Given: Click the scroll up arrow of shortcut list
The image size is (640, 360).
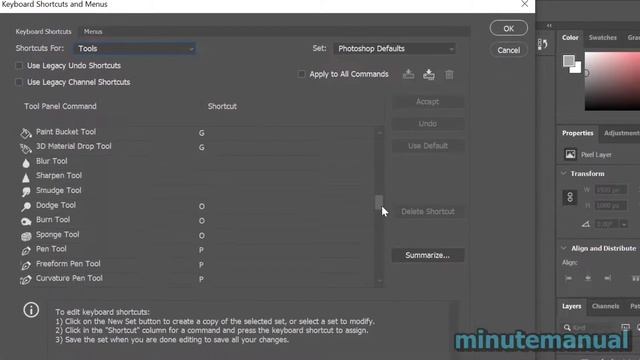Looking at the screenshot, I should pos(379,133).
